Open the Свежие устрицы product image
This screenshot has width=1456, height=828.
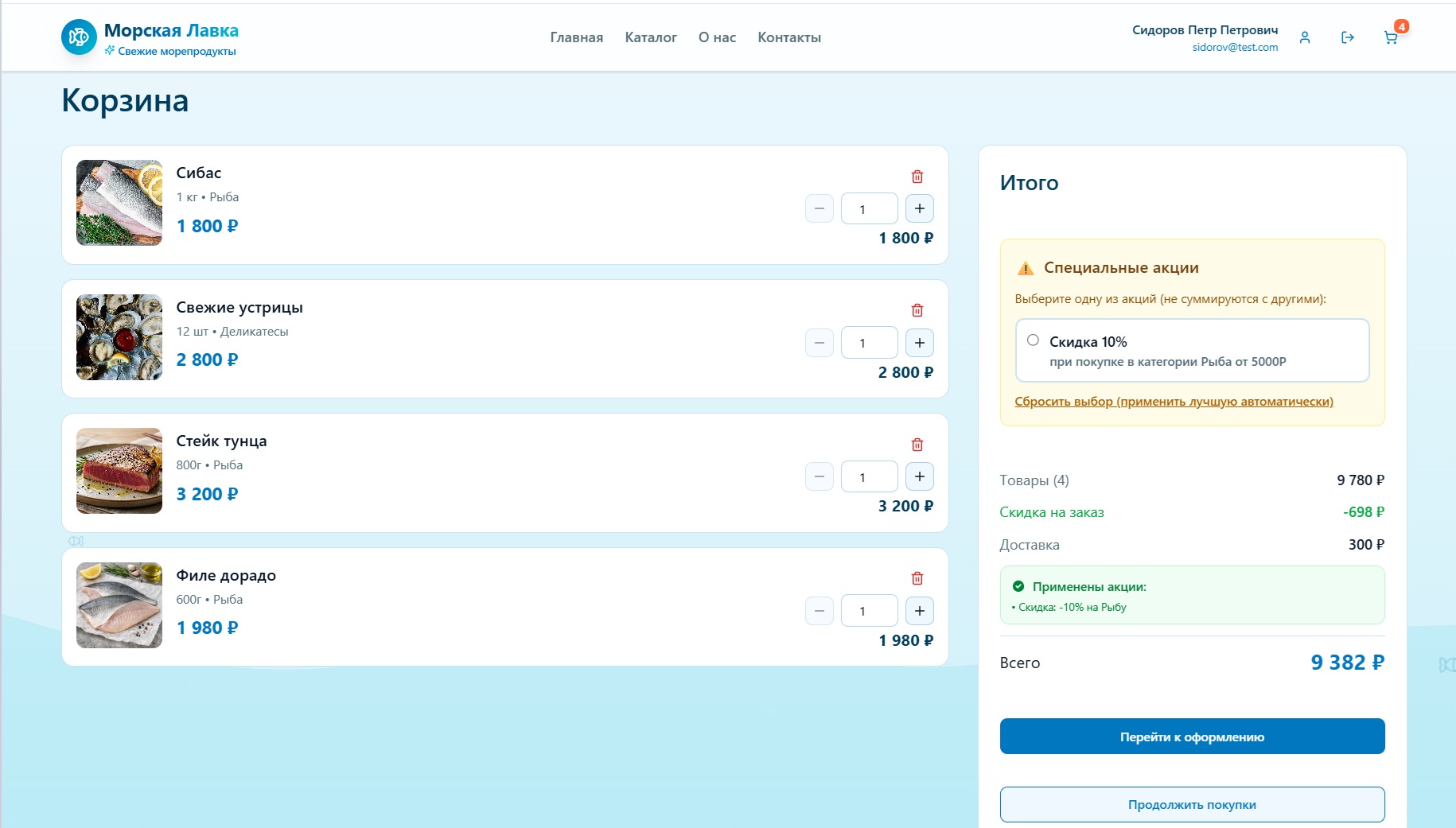click(119, 337)
